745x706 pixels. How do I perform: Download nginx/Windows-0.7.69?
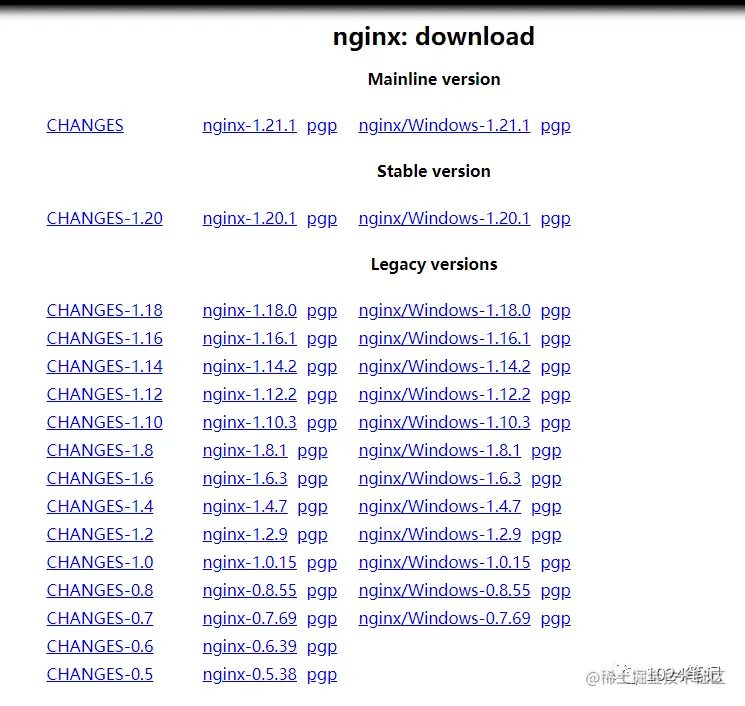pyautogui.click(x=444, y=619)
